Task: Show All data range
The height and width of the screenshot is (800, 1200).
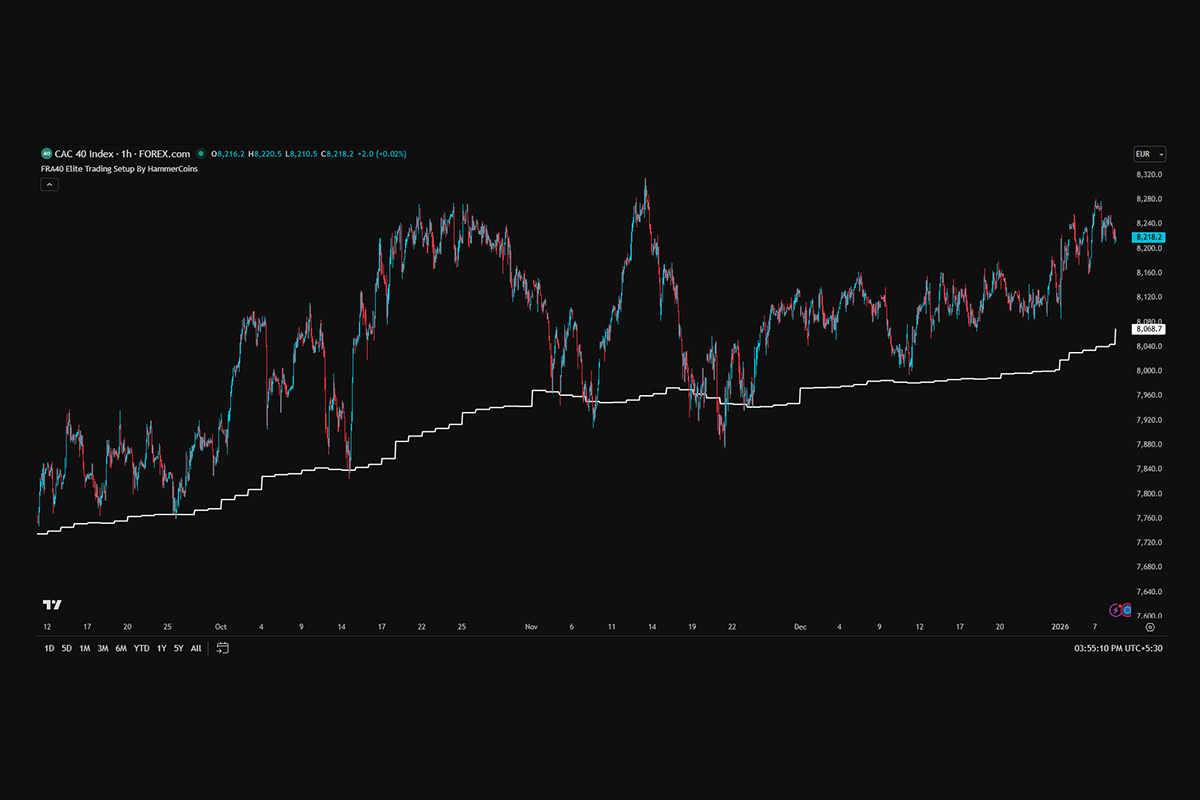Action: click(196, 648)
